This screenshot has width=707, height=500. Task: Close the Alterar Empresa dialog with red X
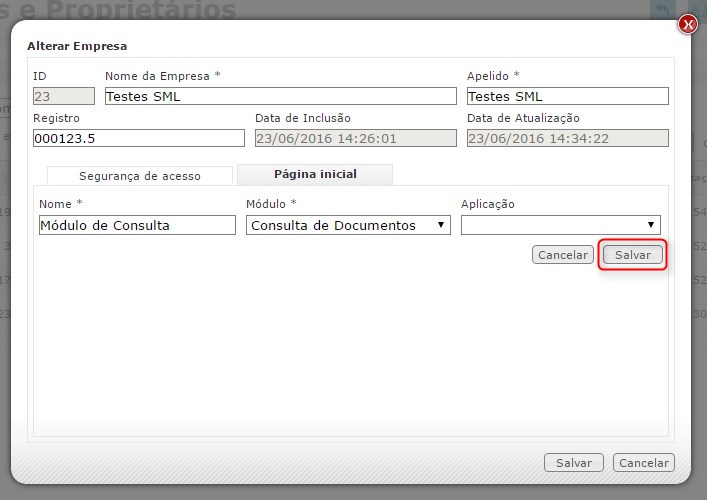(x=687, y=26)
